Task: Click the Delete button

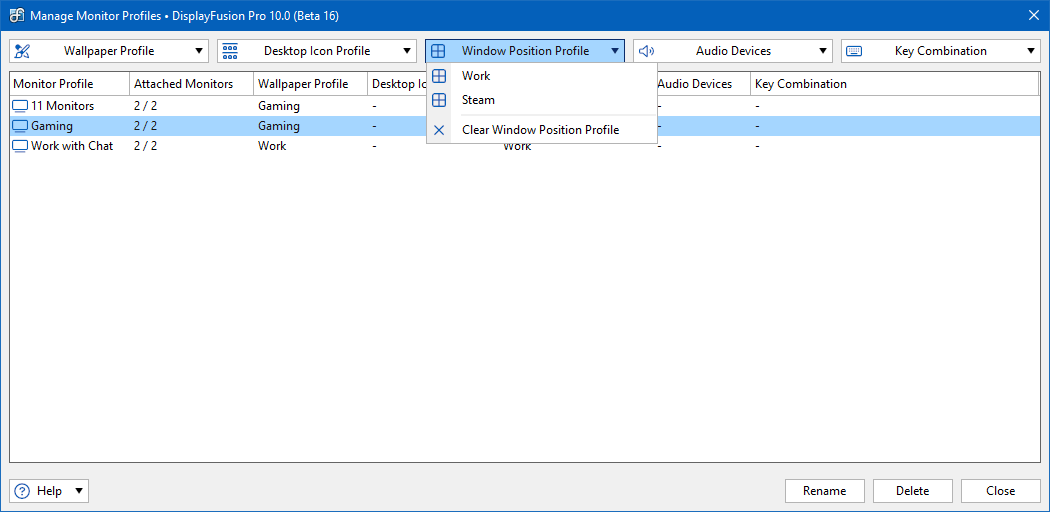Action: pos(913,491)
